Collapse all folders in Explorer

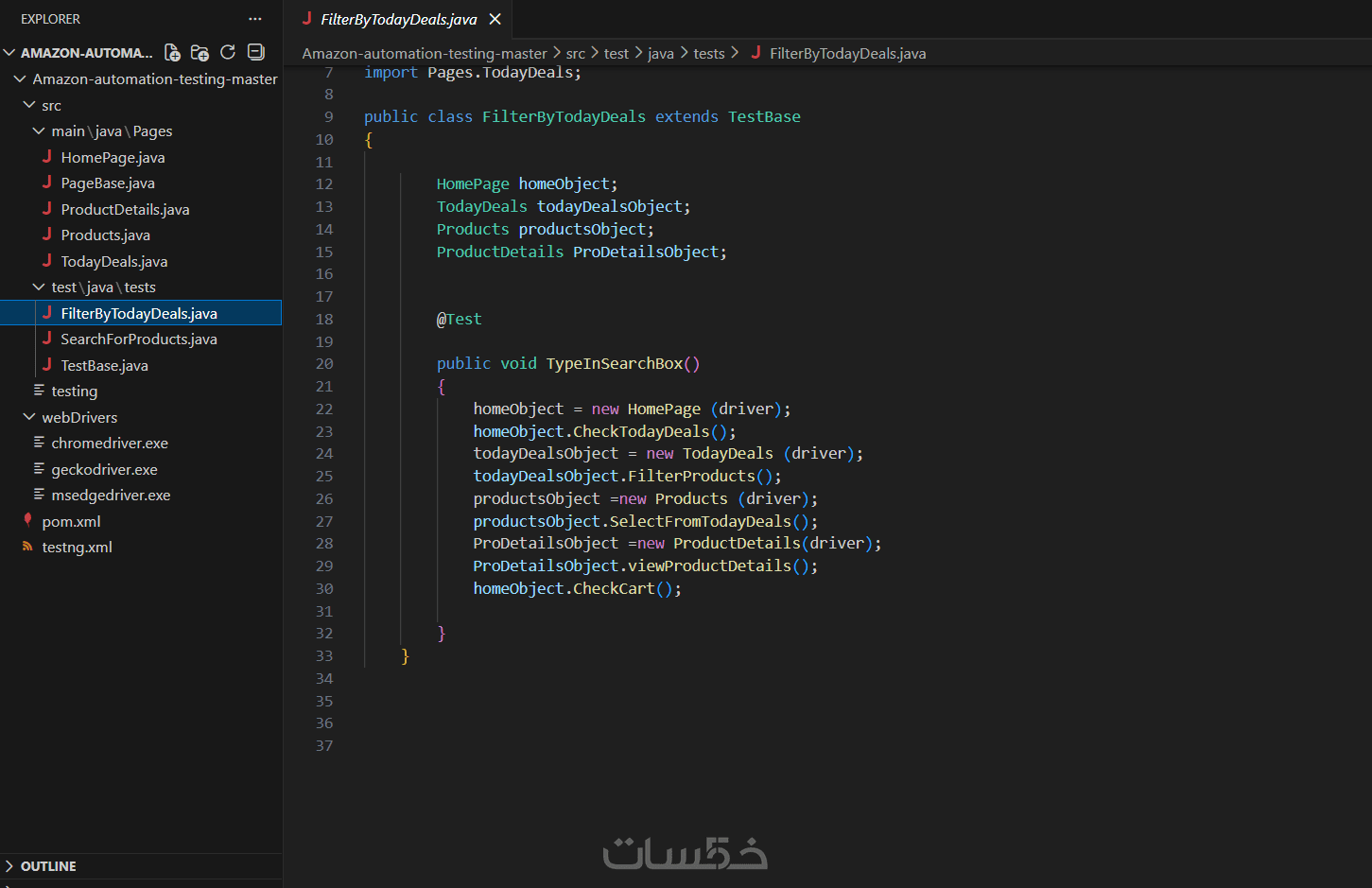pos(255,52)
